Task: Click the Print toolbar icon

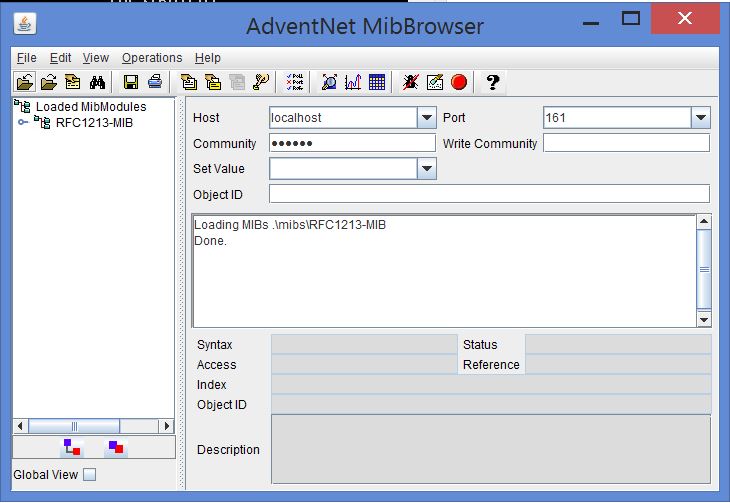Action: pyautogui.click(x=155, y=82)
